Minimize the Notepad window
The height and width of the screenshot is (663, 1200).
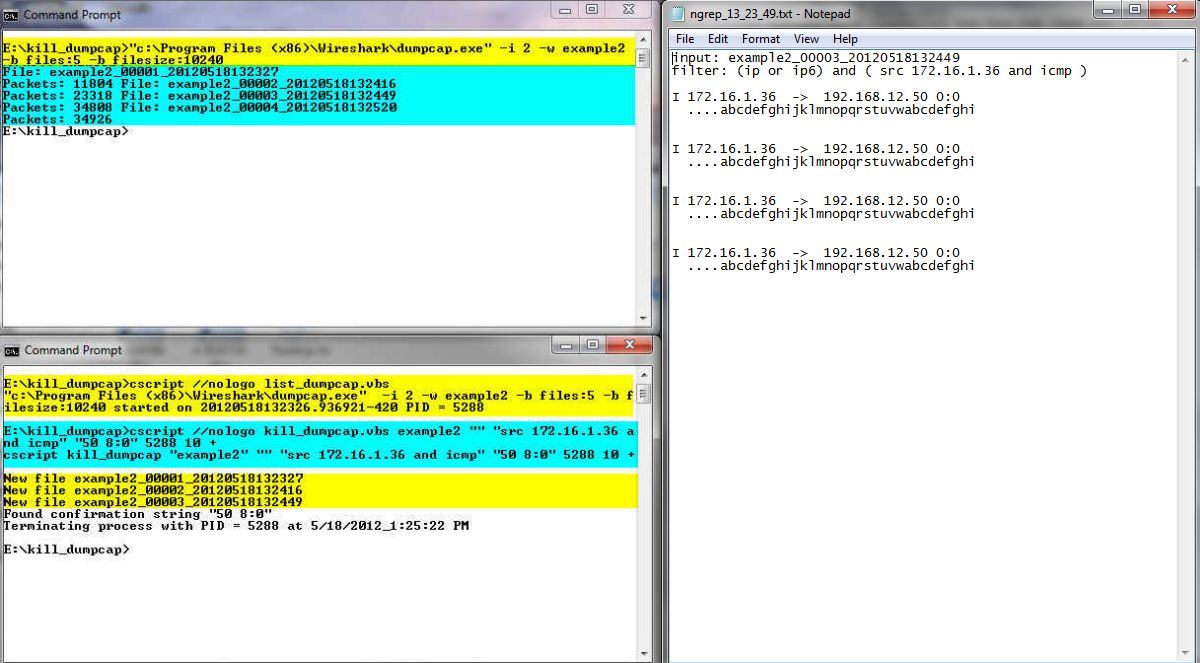(x=1110, y=10)
